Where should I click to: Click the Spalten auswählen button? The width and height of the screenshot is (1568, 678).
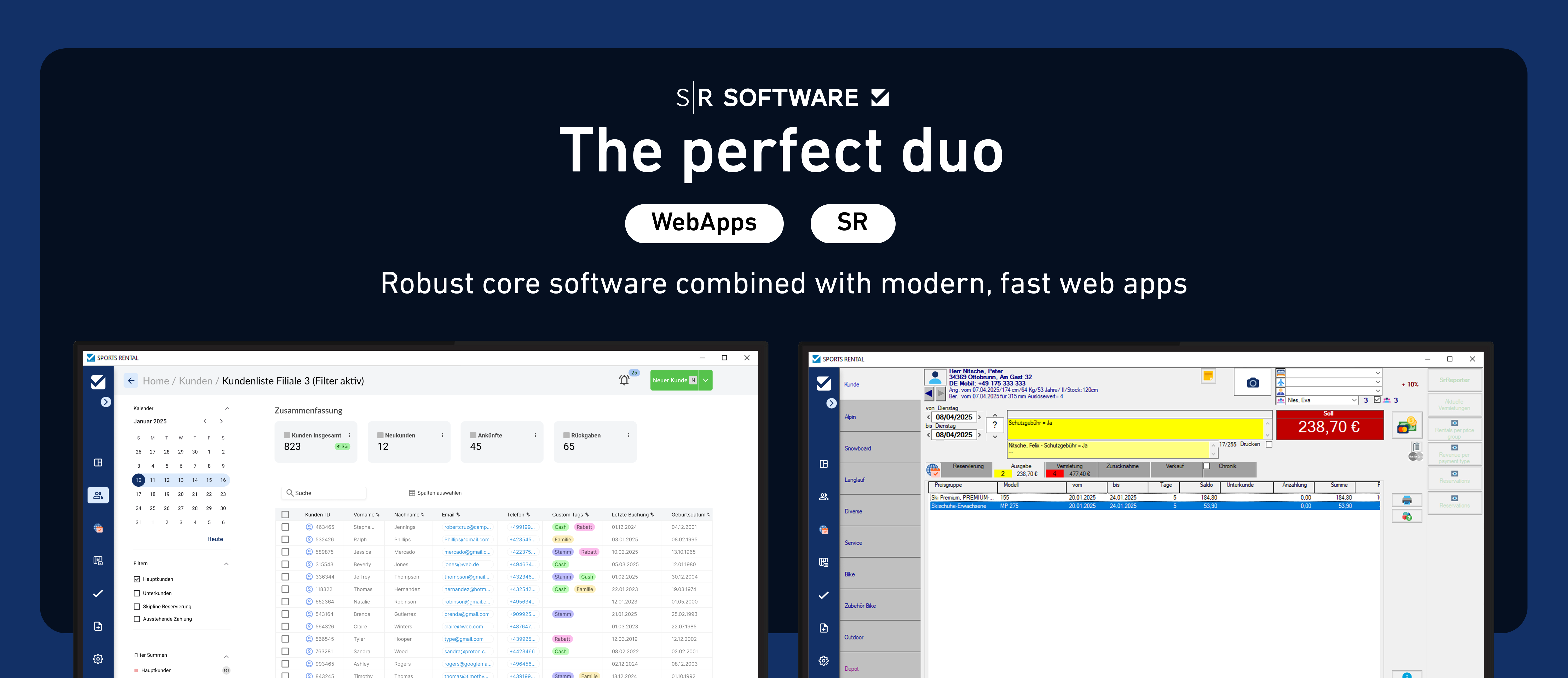click(x=435, y=493)
